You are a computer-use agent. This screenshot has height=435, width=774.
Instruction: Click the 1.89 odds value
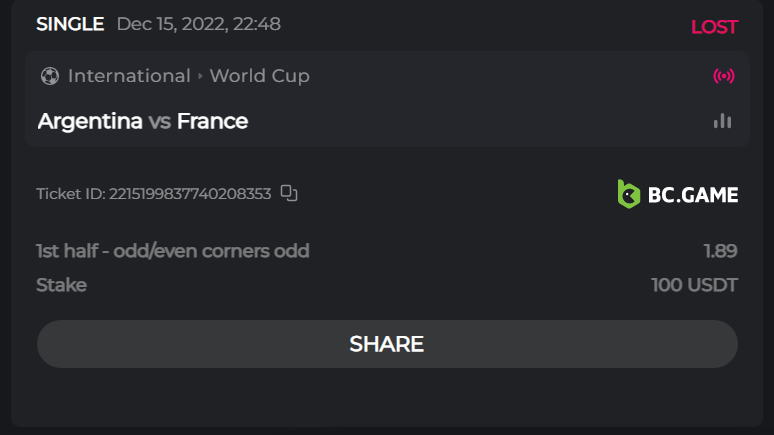(x=720, y=251)
